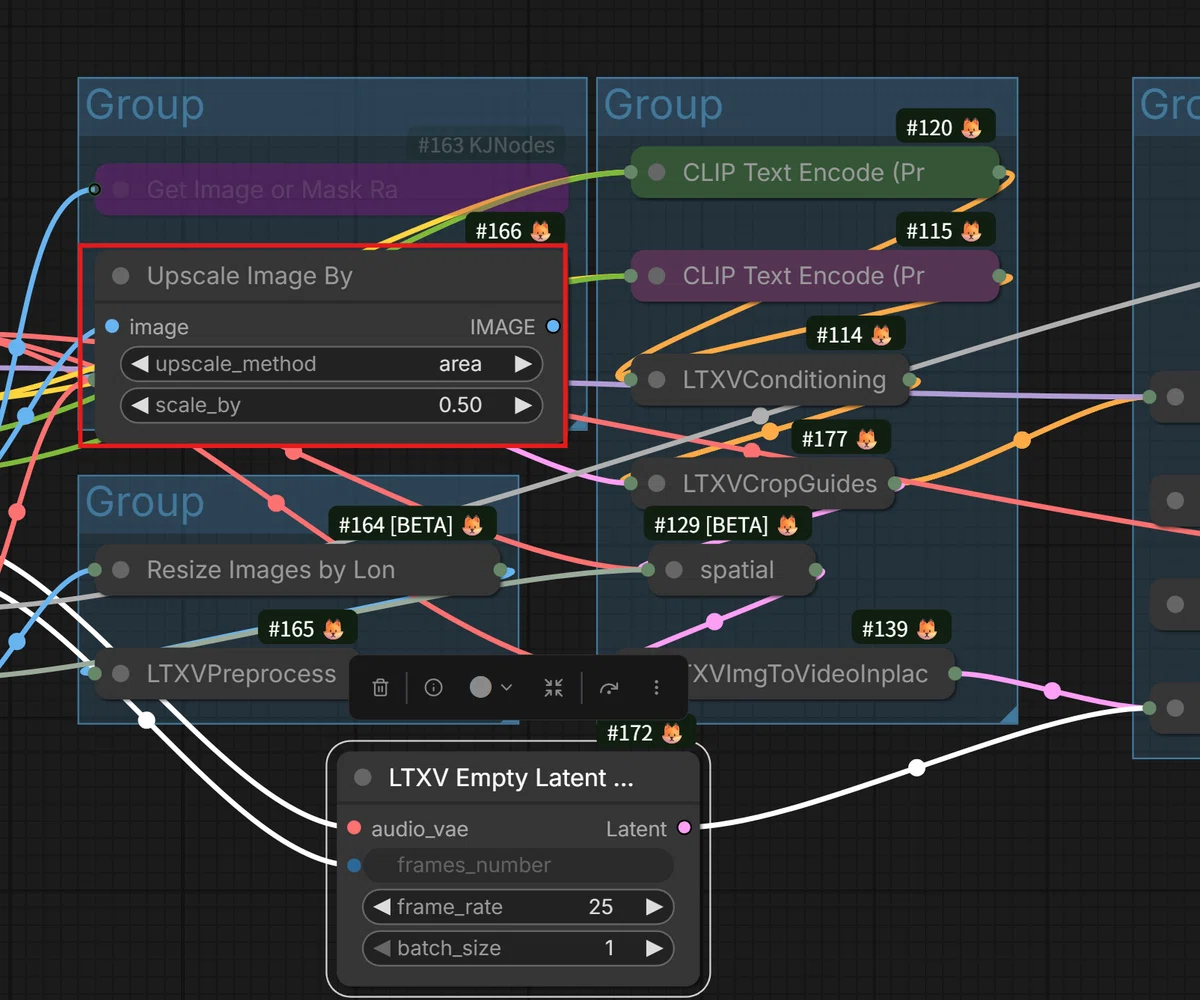This screenshot has width=1200, height=1000.
Task: Collapse the Upscale Image By node
Action: point(121,276)
